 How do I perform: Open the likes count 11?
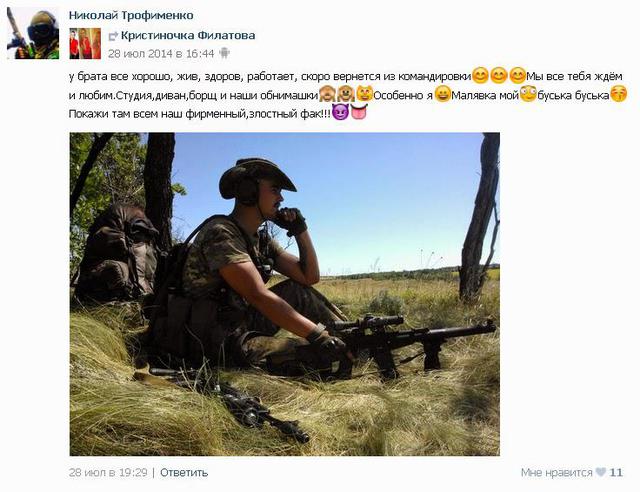click(616, 472)
